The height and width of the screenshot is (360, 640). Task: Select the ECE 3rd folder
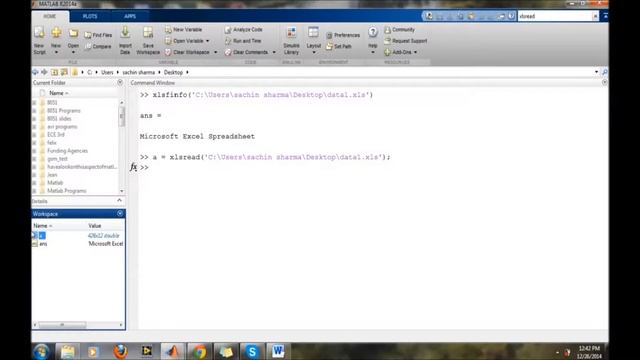pyautogui.click(x=56, y=135)
